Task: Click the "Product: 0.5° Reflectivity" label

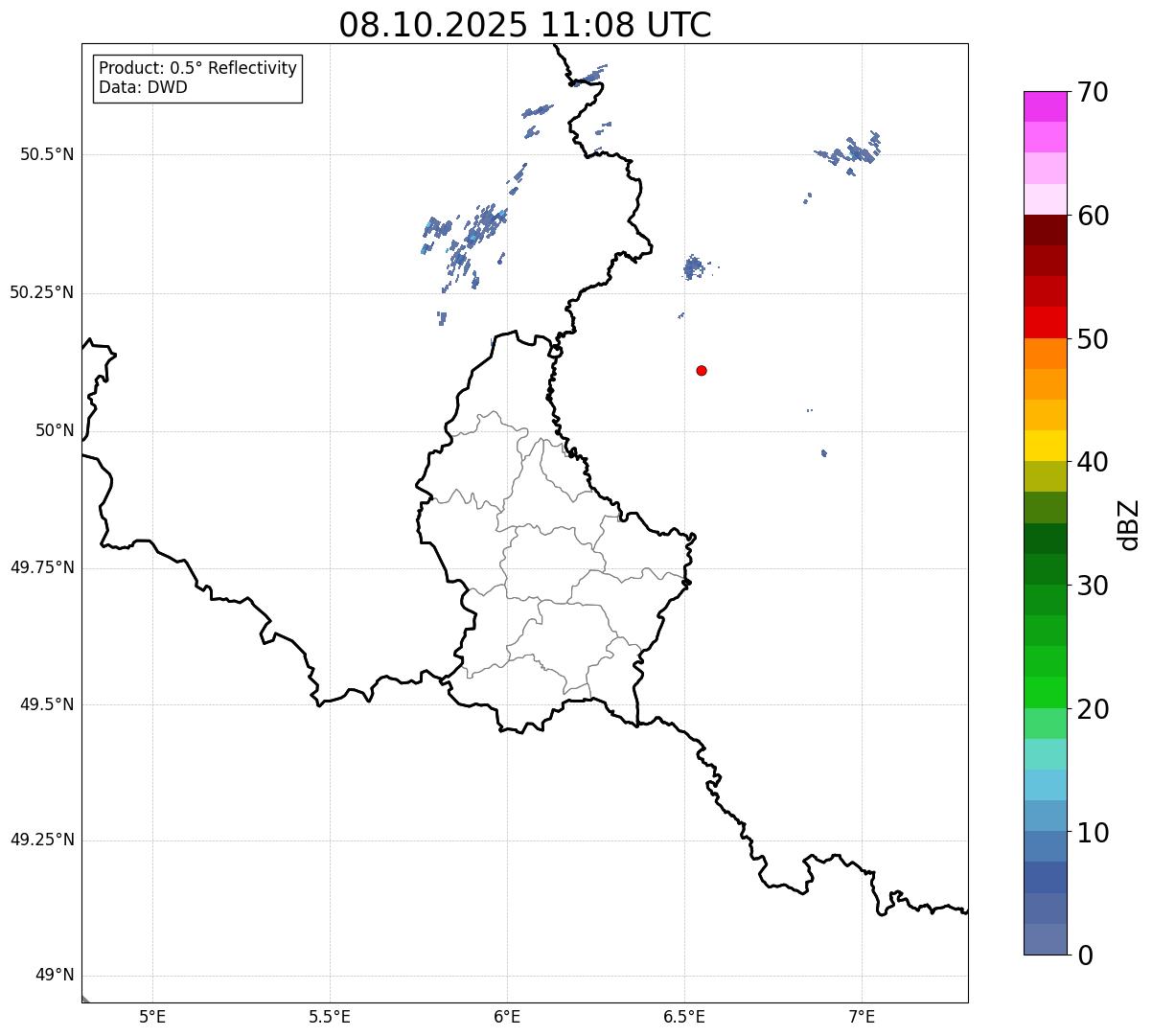Action: coord(197,69)
